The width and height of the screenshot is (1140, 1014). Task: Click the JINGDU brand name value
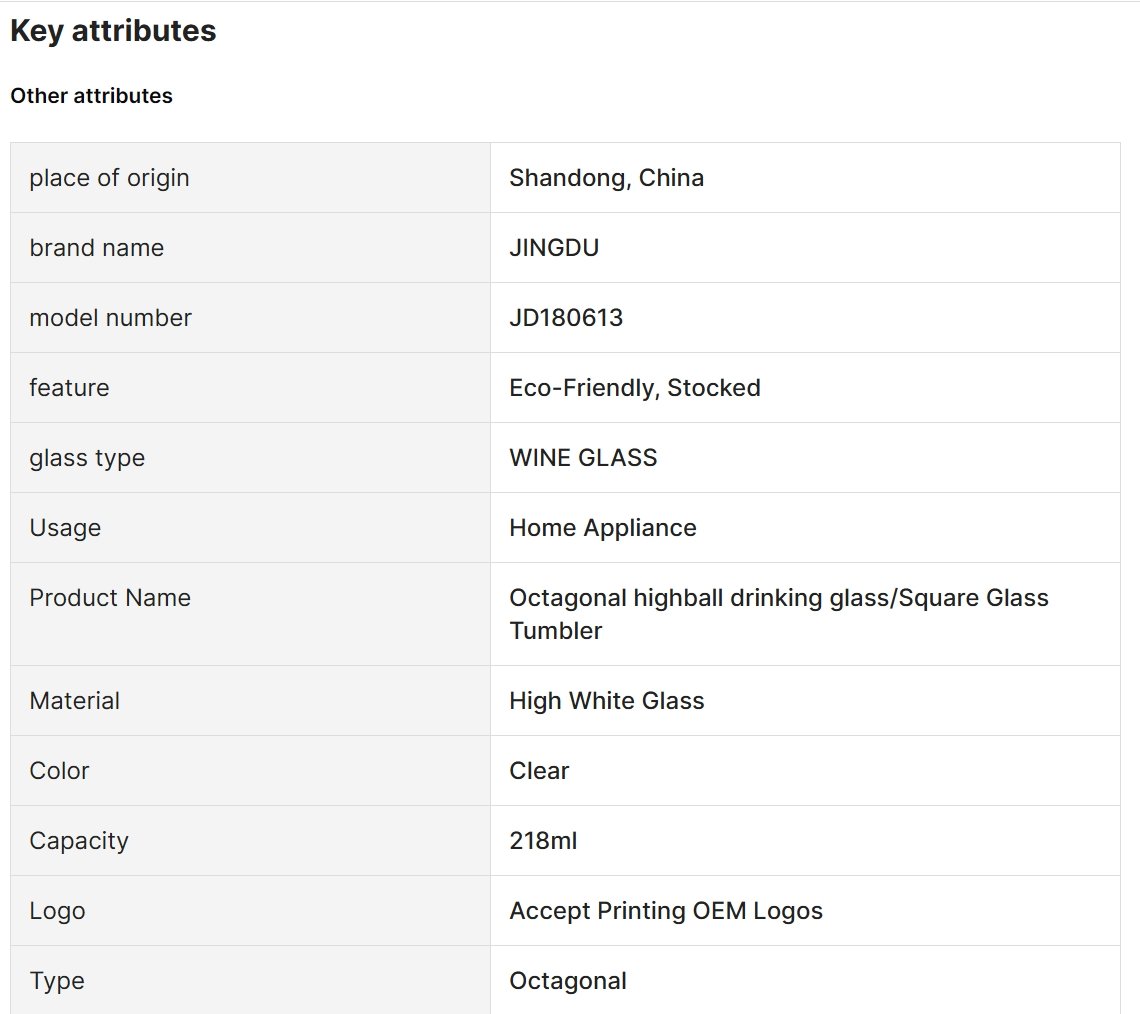[x=554, y=248]
